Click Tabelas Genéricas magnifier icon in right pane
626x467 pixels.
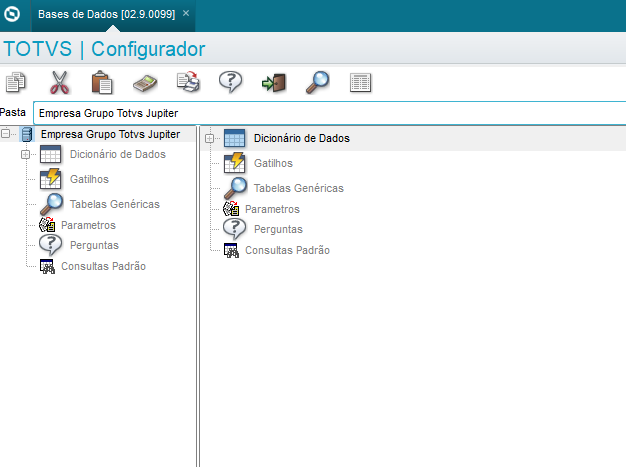pos(236,188)
